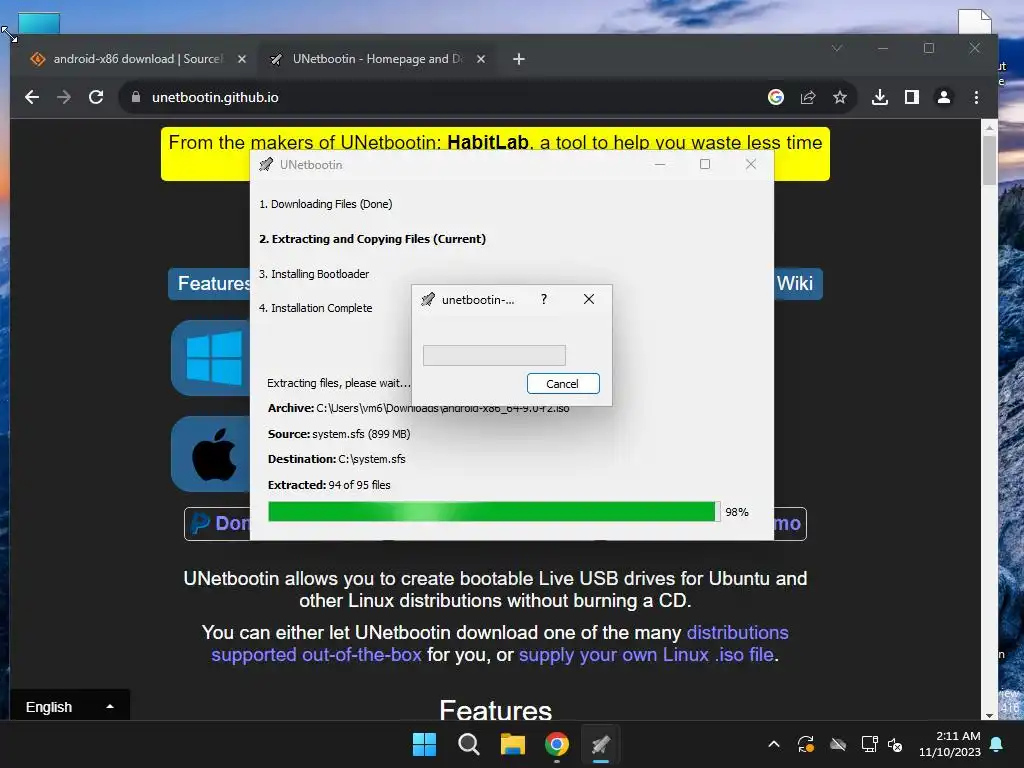Open taskbar Search
The image size is (1024, 768).
click(x=469, y=744)
